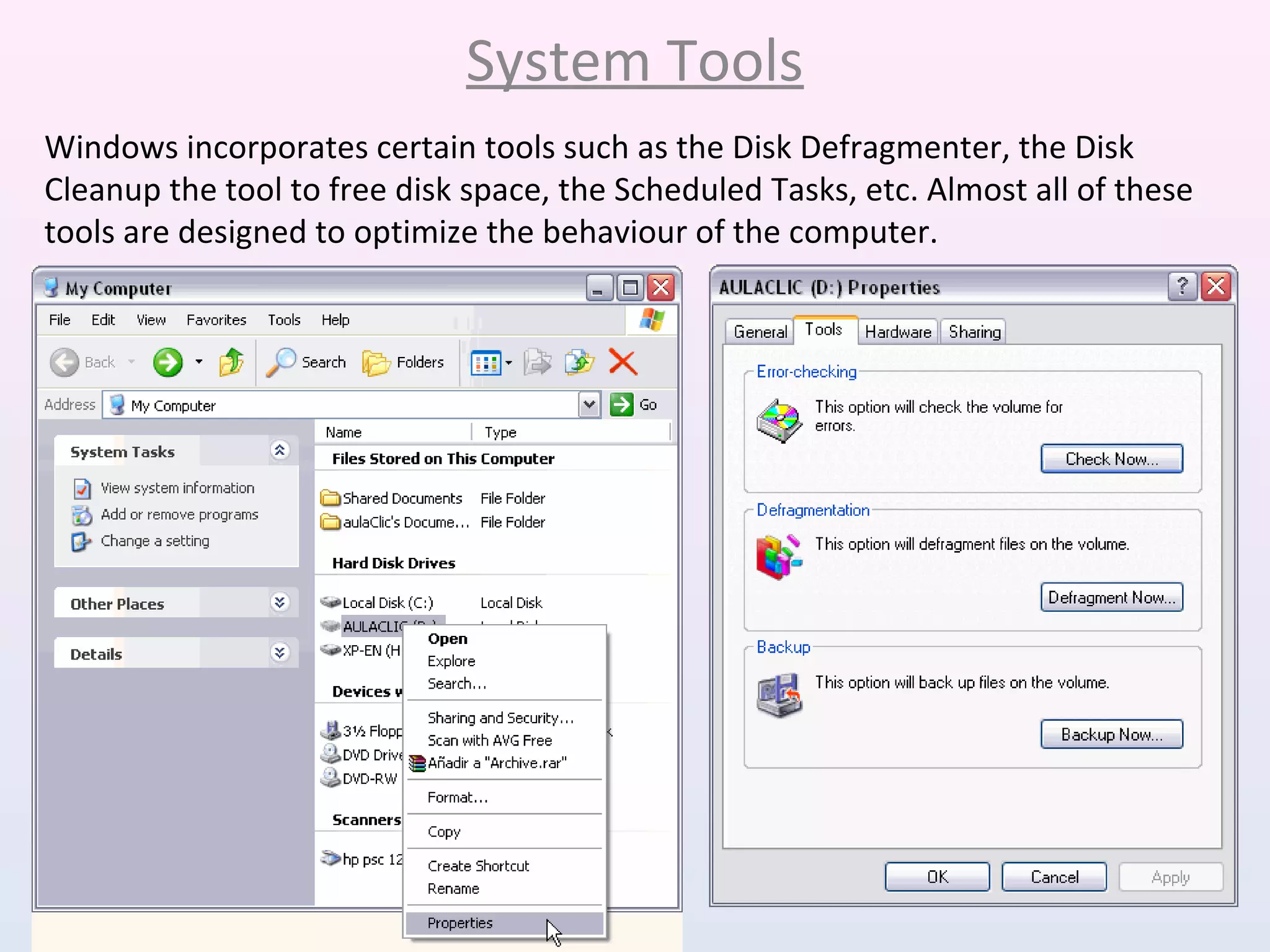Image resolution: width=1270 pixels, height=952 pixels.
Task: Select the aulaClic's Documents folder icon
Action: 331,522
